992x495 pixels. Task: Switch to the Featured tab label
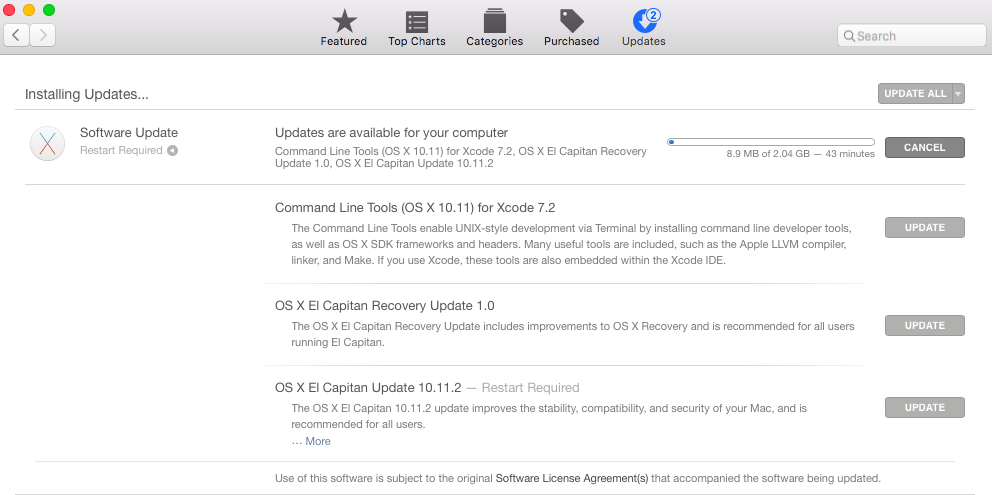point(344,41)
